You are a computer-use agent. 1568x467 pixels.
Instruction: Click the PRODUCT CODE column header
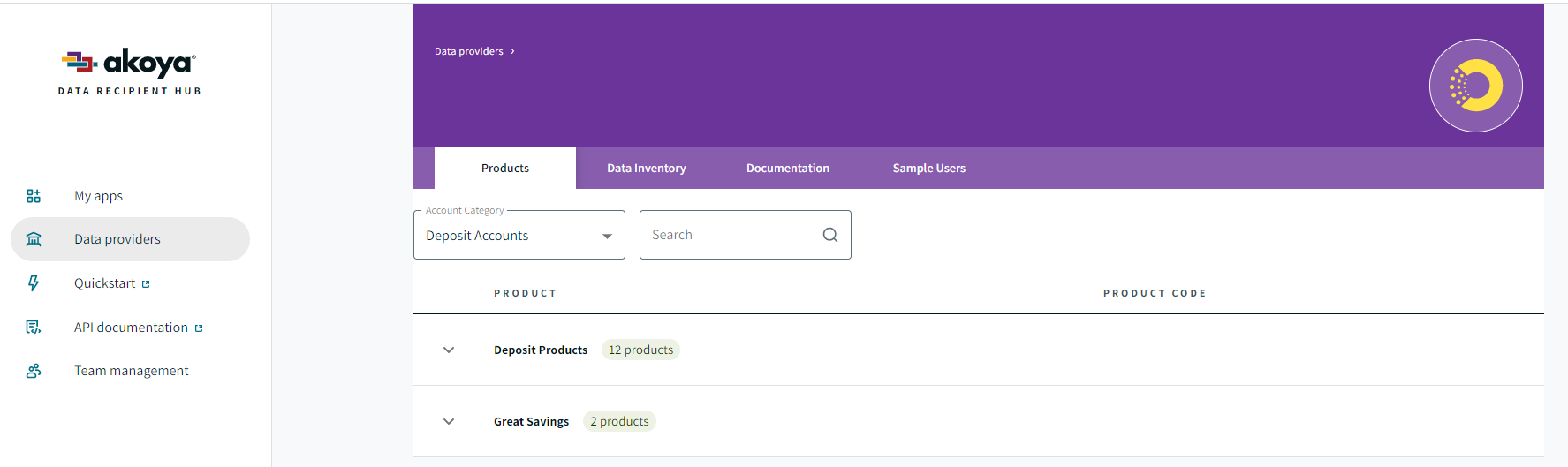1155,293
